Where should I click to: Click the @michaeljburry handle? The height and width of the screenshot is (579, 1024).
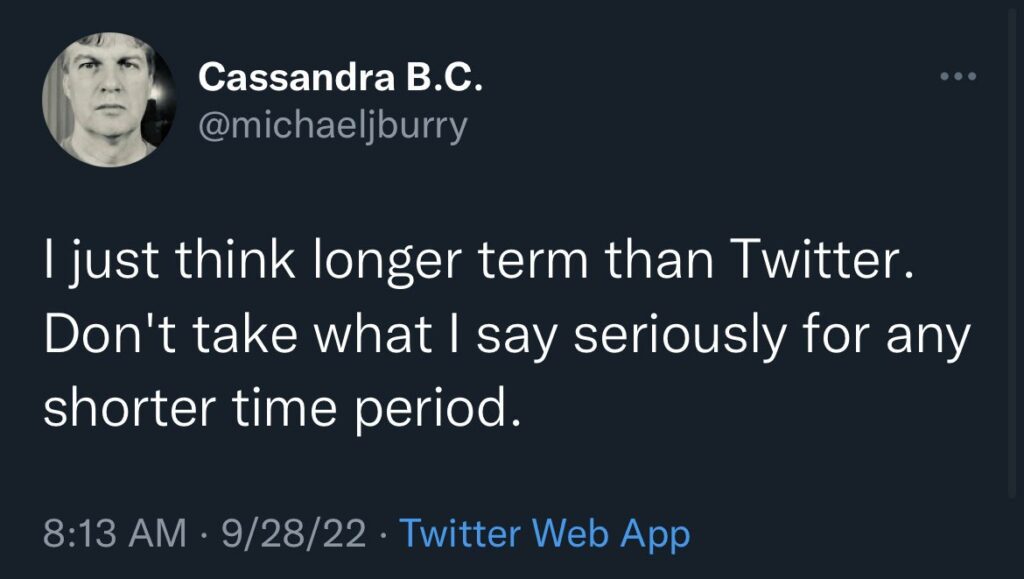[x=333, y=125]
